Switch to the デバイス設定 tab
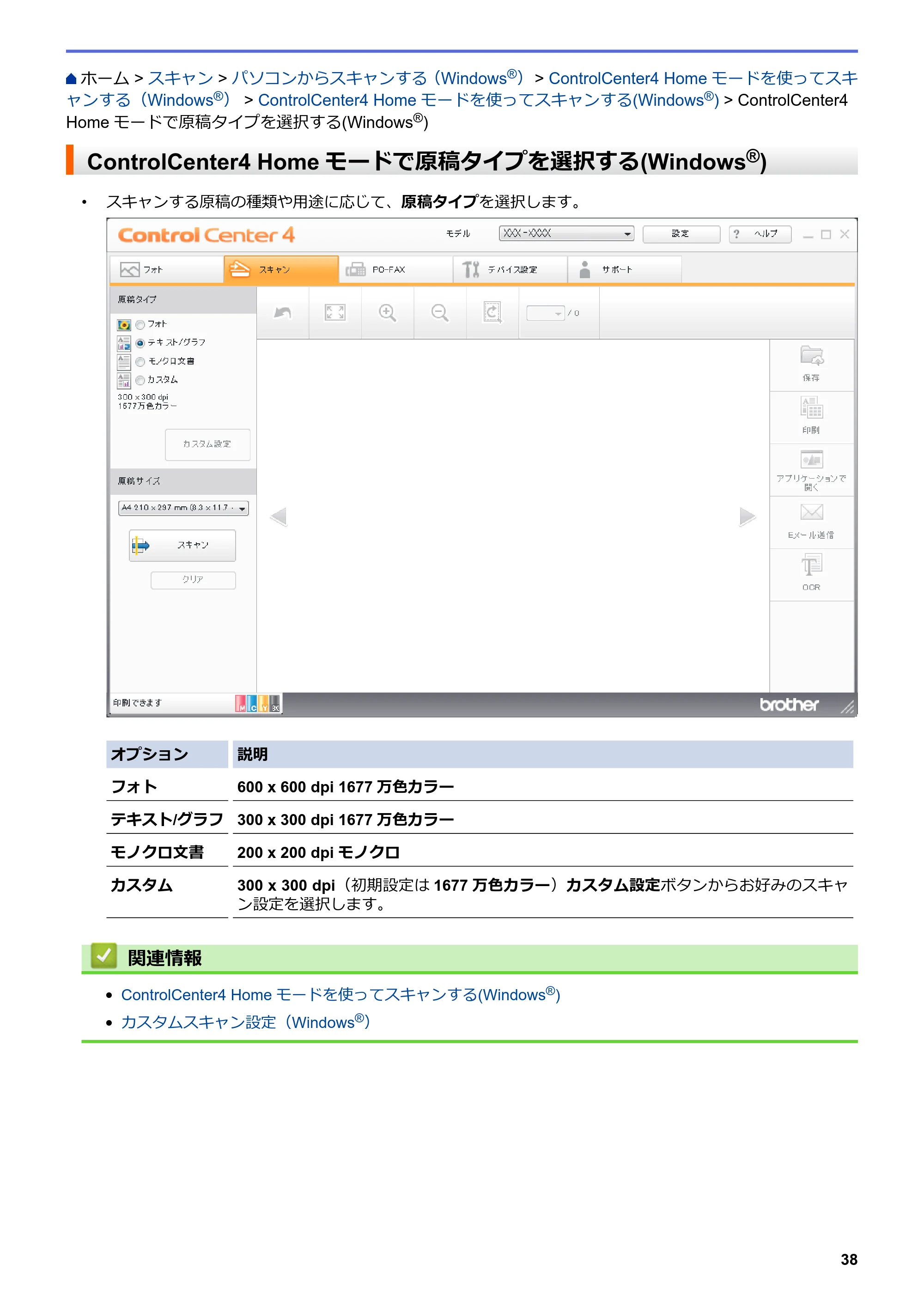Image resolution: width=924 pixels, height=1307 pixels. click(510, 269)
